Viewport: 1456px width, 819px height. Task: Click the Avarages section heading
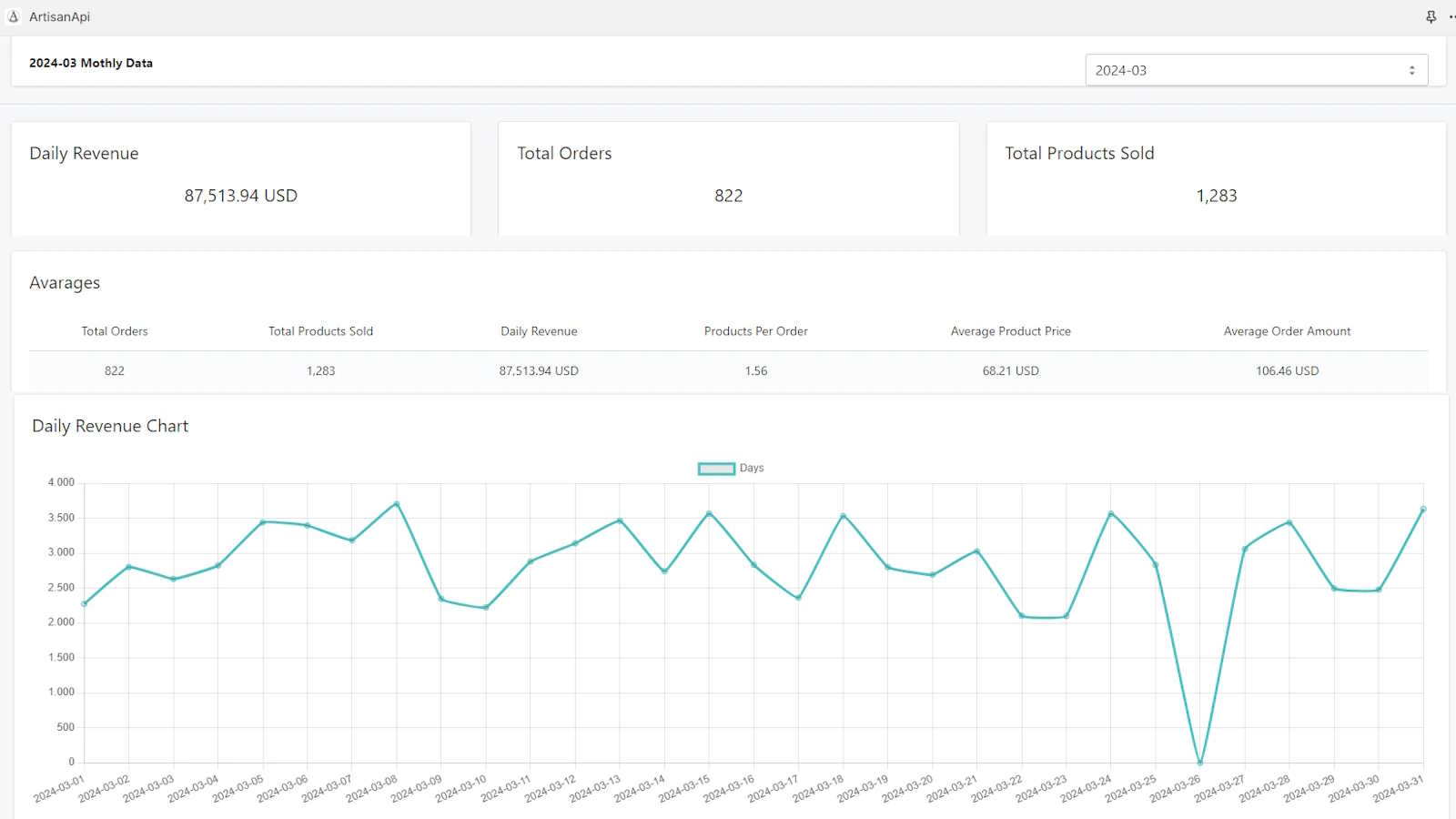[65, 283]
